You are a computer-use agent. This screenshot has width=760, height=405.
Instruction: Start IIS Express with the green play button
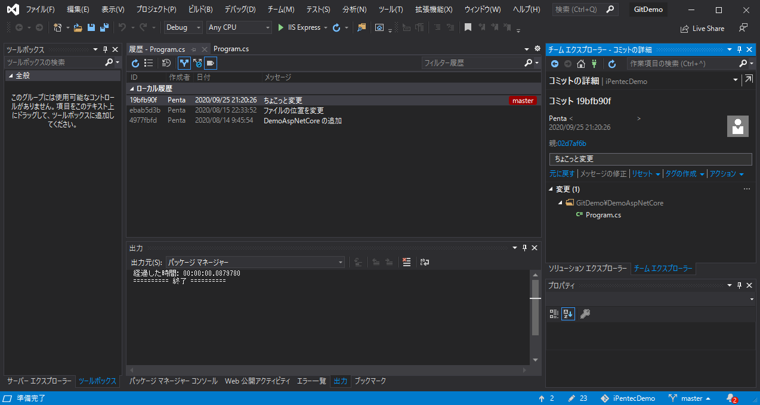pyautogui.click(x=281, y=28)
